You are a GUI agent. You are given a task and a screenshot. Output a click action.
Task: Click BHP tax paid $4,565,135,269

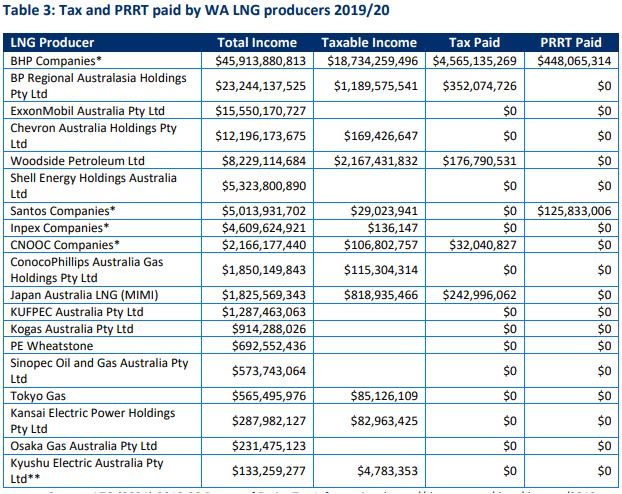click(474, 61)
